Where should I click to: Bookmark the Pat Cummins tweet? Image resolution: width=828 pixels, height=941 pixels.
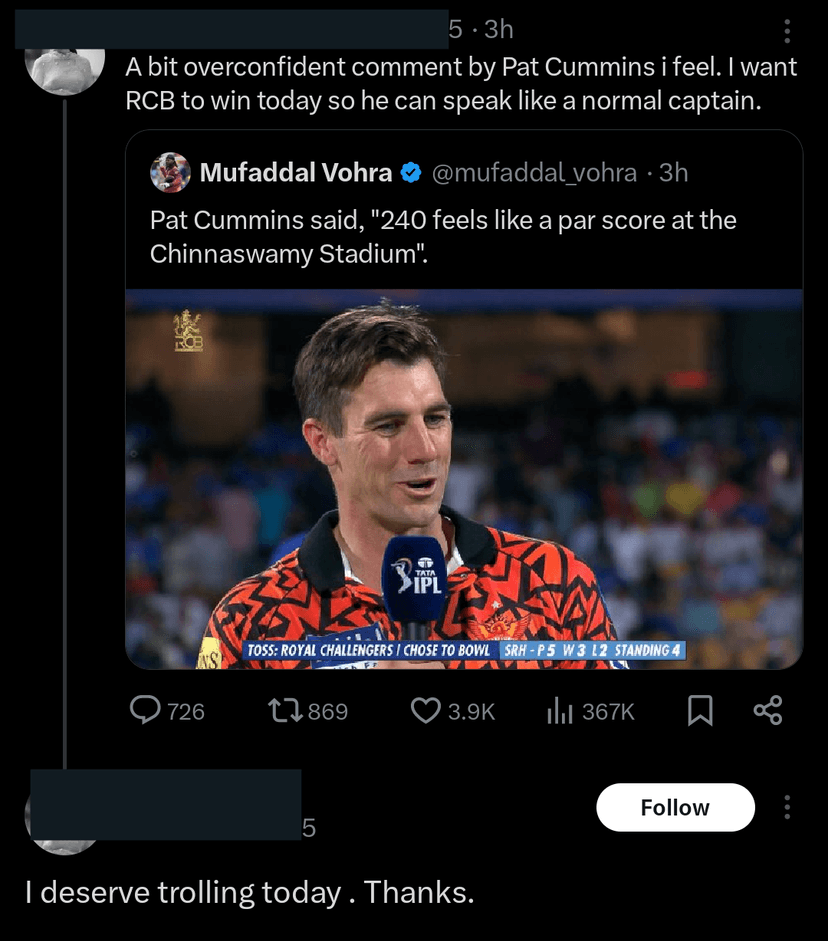click(x=701, y=711)
